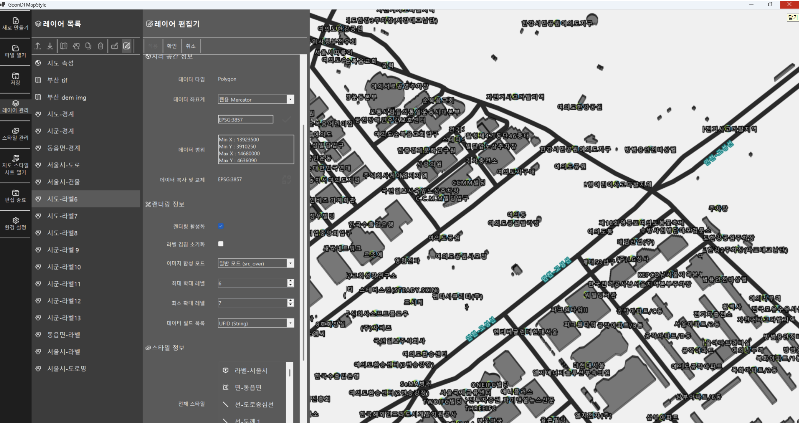
Task: Open the map style sheet sidebar item
Action: pyautogui.click(x=15, y=165)
